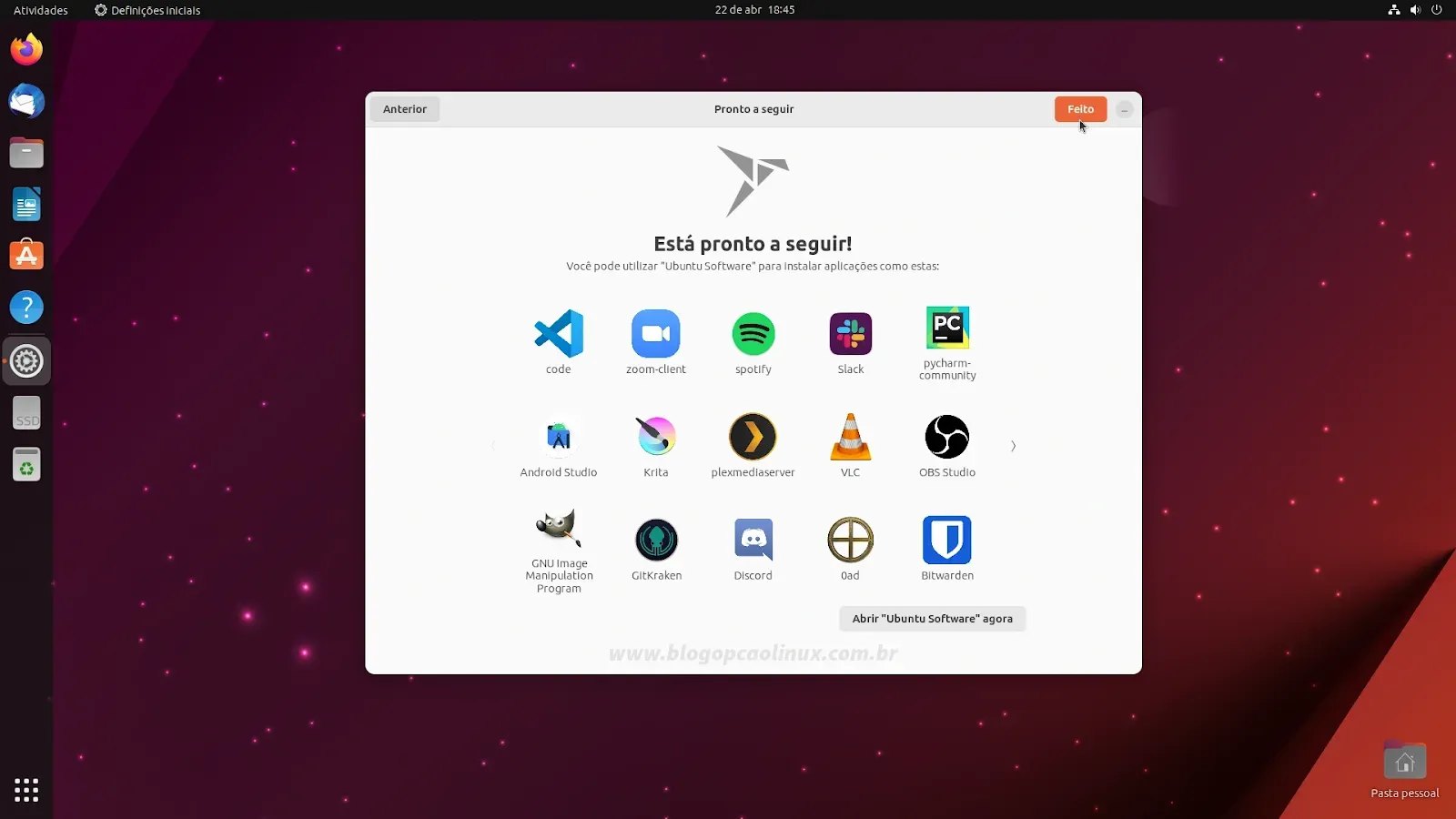
Task: Select the plexmediaserver app icon
Action: 753,437
